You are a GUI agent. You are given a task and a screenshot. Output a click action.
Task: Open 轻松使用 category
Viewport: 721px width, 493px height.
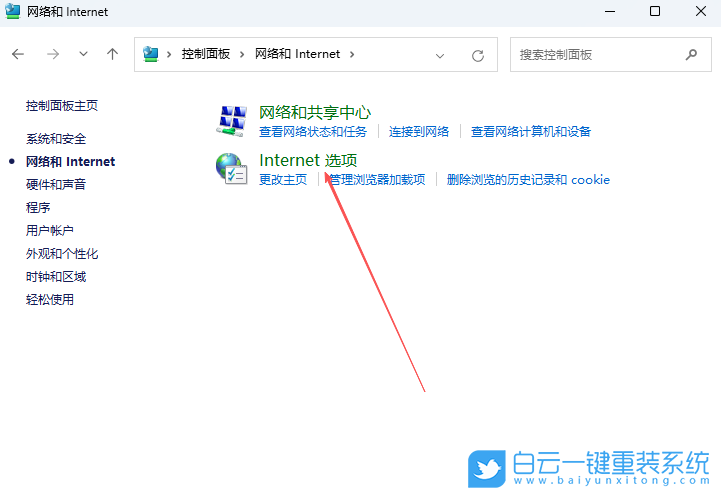50,299
